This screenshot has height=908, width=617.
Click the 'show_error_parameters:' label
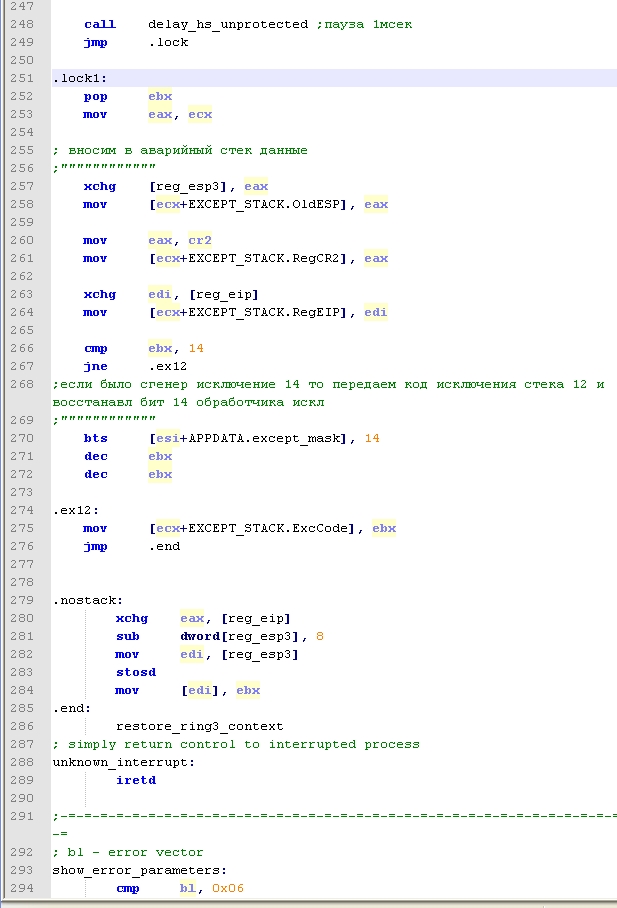tap(140, 870)
